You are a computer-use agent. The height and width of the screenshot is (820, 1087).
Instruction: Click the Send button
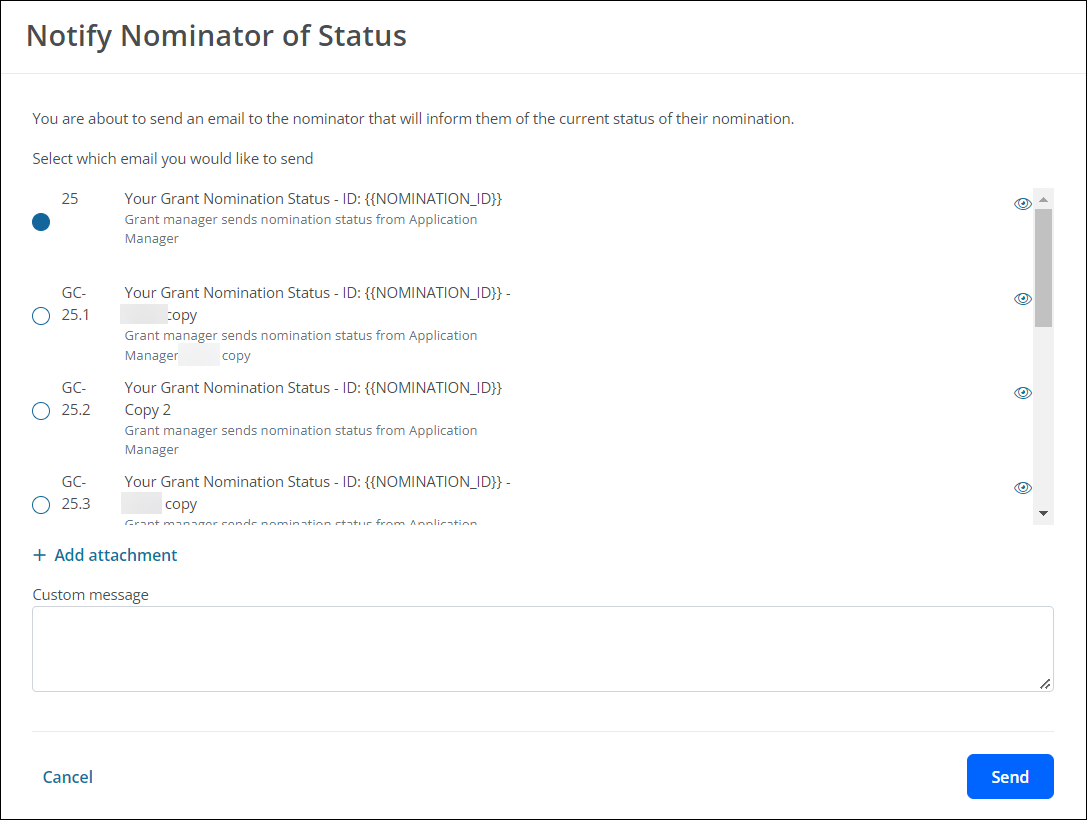(x=1010, y=776)
